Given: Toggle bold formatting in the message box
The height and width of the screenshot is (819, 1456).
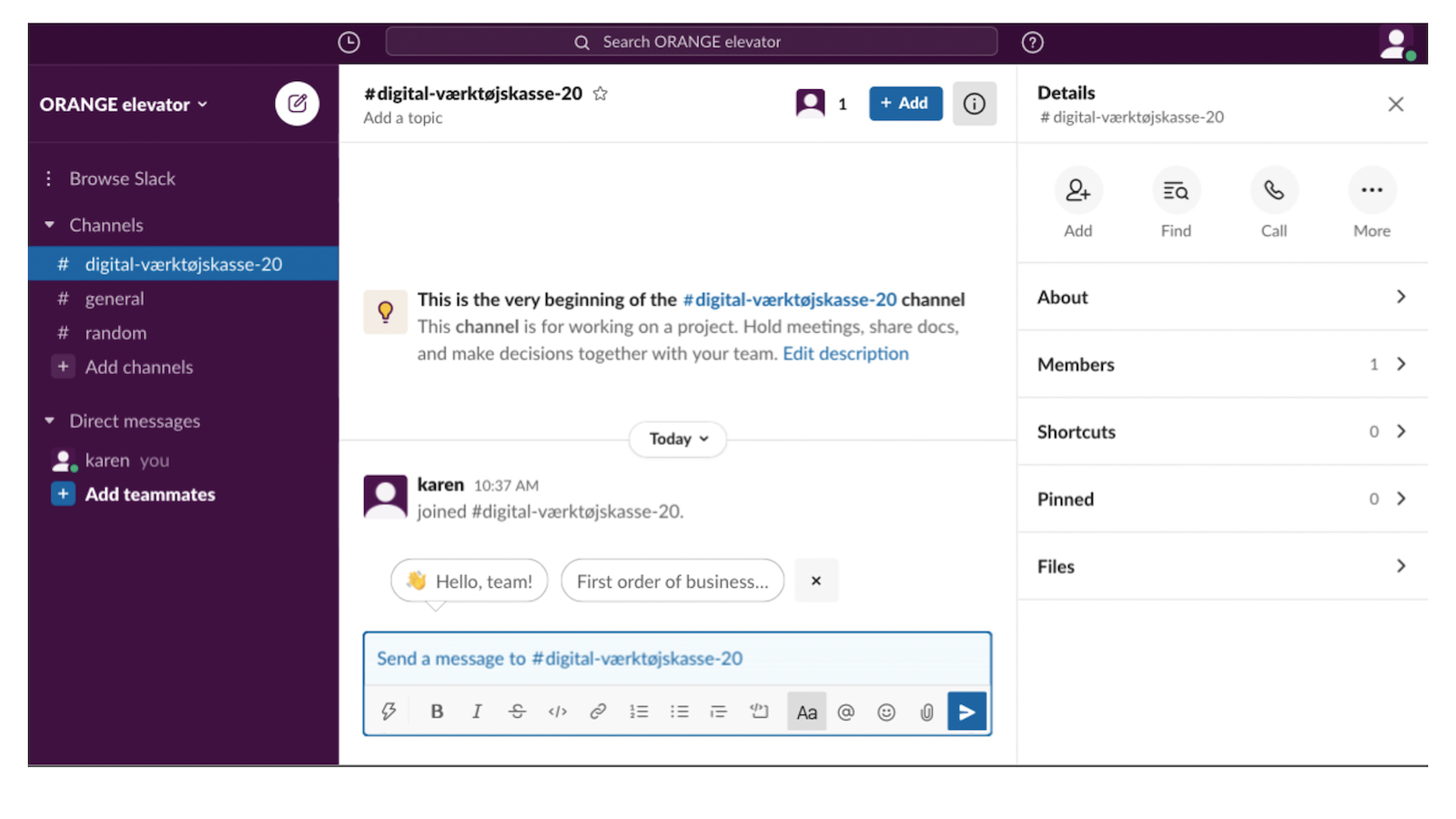Looking at the screenshot, I should pyautogui.click(x=437, y=712).
